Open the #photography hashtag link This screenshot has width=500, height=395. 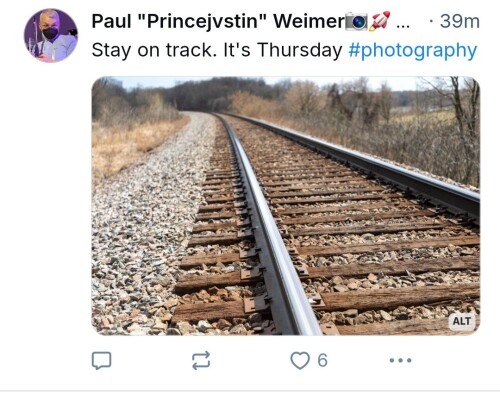click(413, 51)
